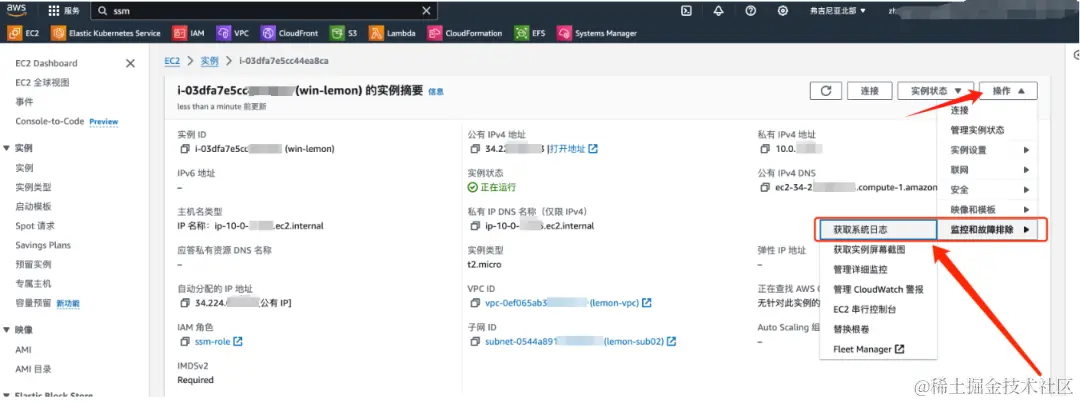
Task: Select 获取实例屏幕截图 menu item
Action: pos(878,249)
